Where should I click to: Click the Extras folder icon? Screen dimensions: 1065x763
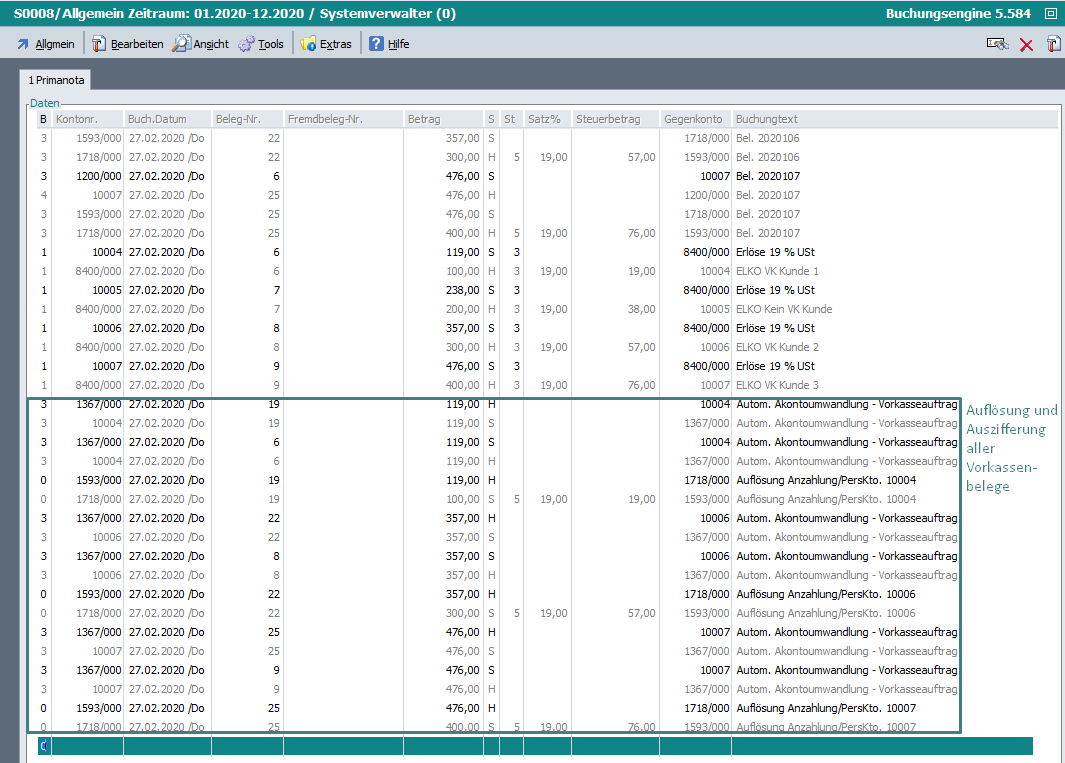point(309,44)
